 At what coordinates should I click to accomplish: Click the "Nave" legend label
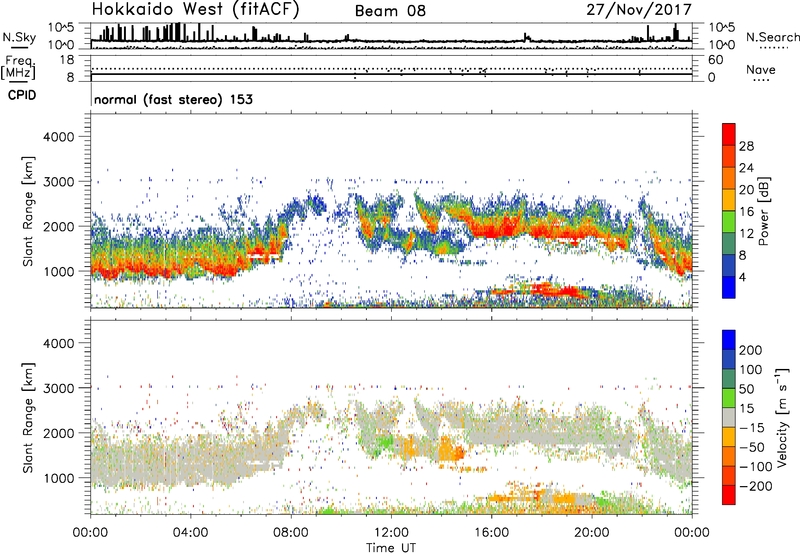tap(761, 69)
